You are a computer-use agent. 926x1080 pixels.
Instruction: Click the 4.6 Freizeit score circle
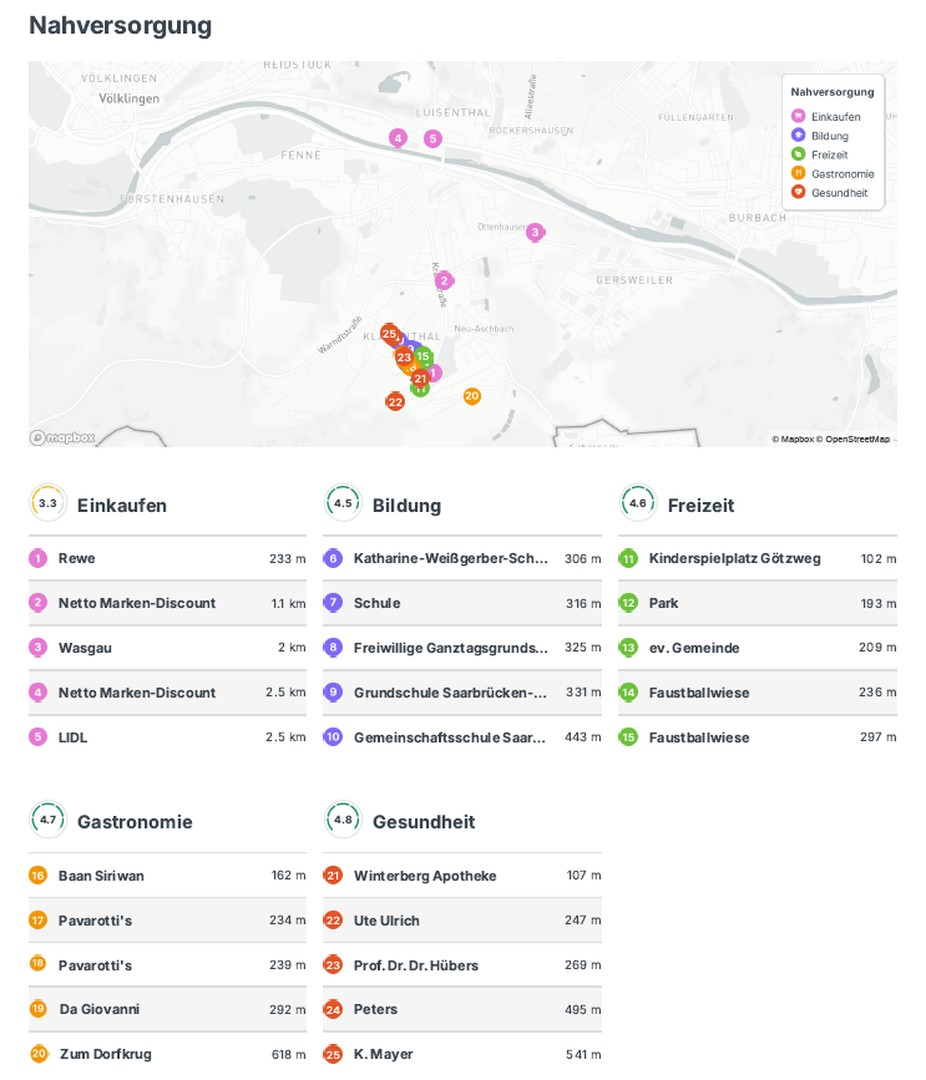click(x=637, y=503)
